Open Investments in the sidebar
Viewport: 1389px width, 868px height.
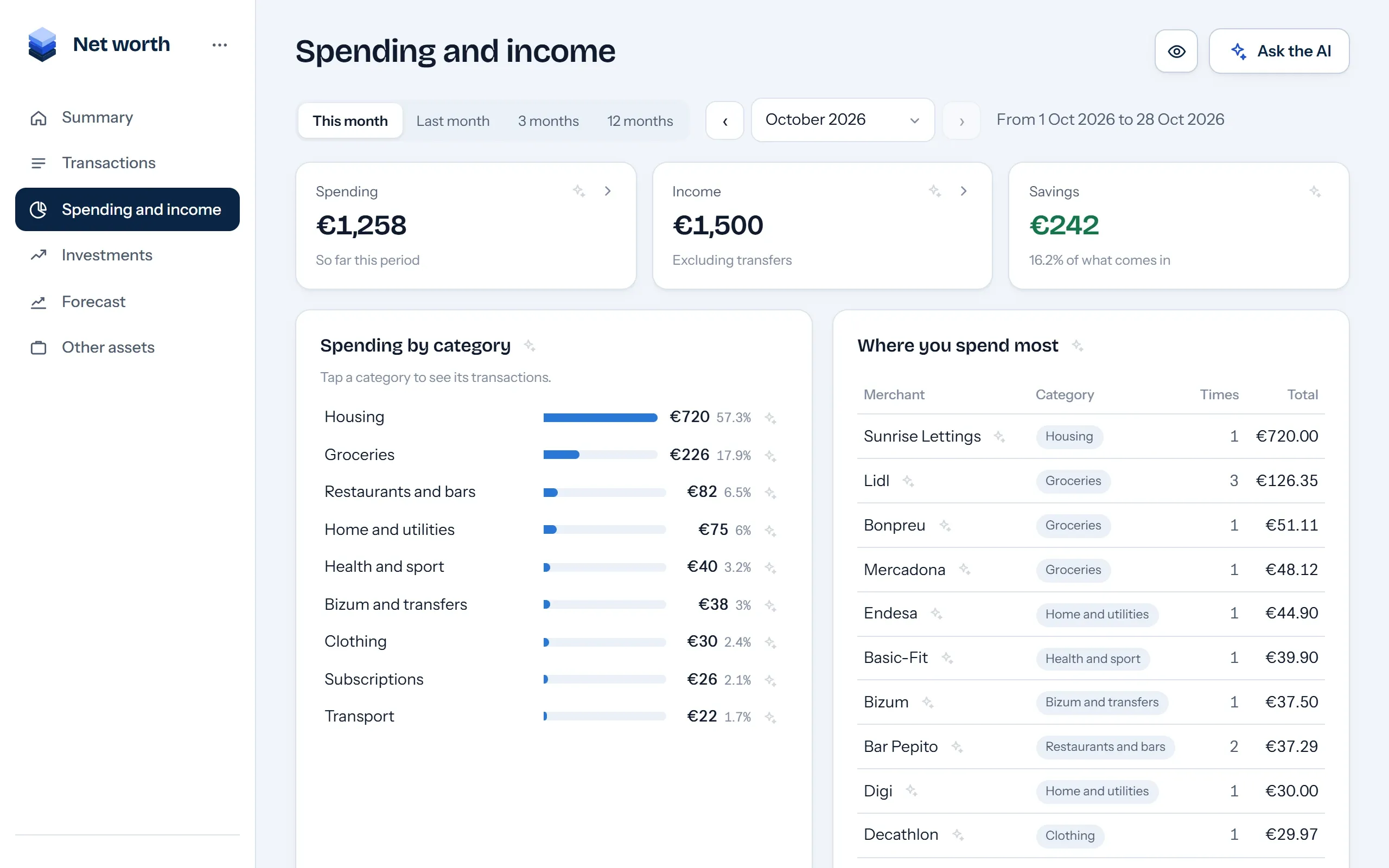pos(128,256)
